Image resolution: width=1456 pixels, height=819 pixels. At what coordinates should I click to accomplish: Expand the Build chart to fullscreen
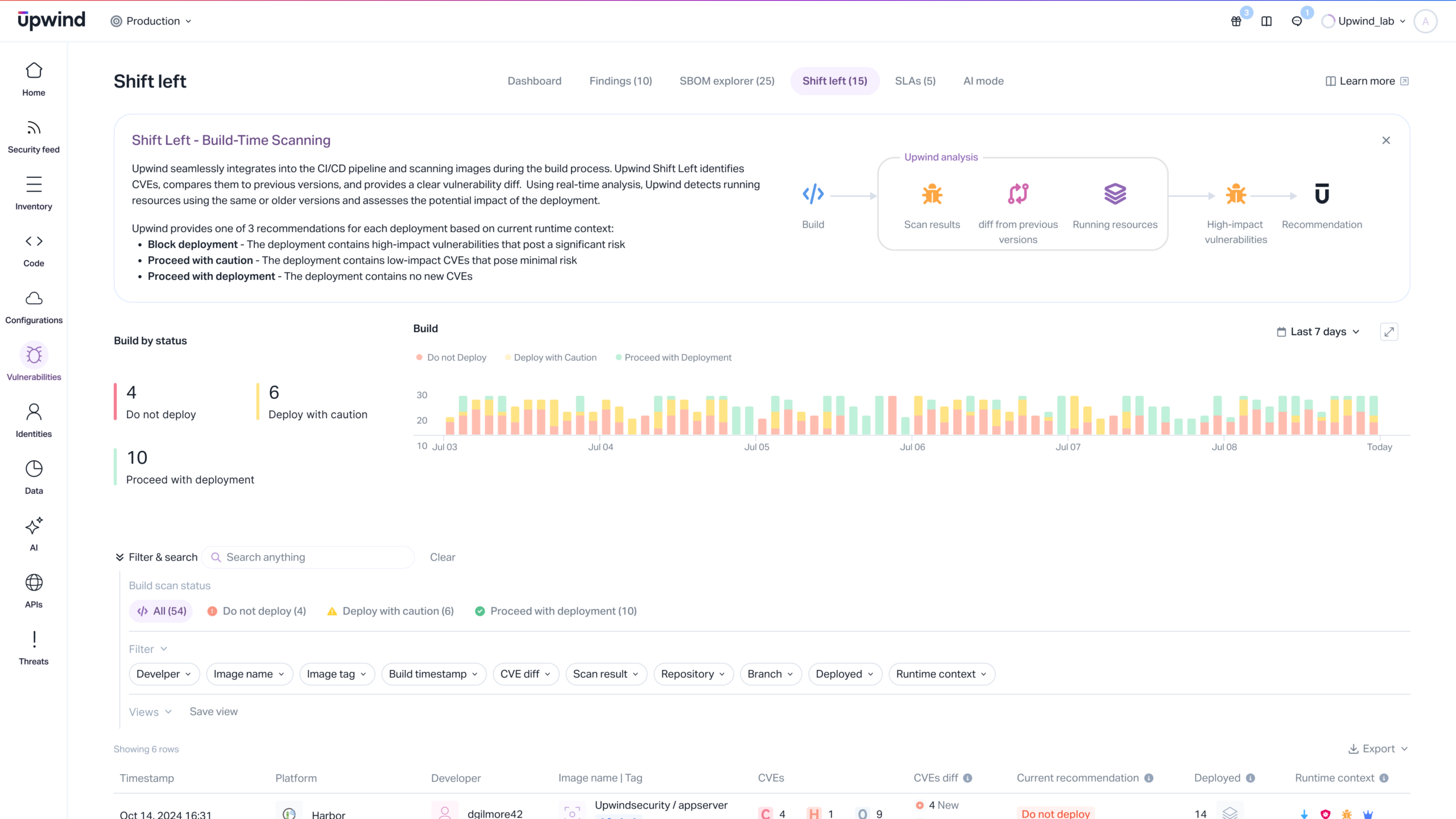(1389, 332)
